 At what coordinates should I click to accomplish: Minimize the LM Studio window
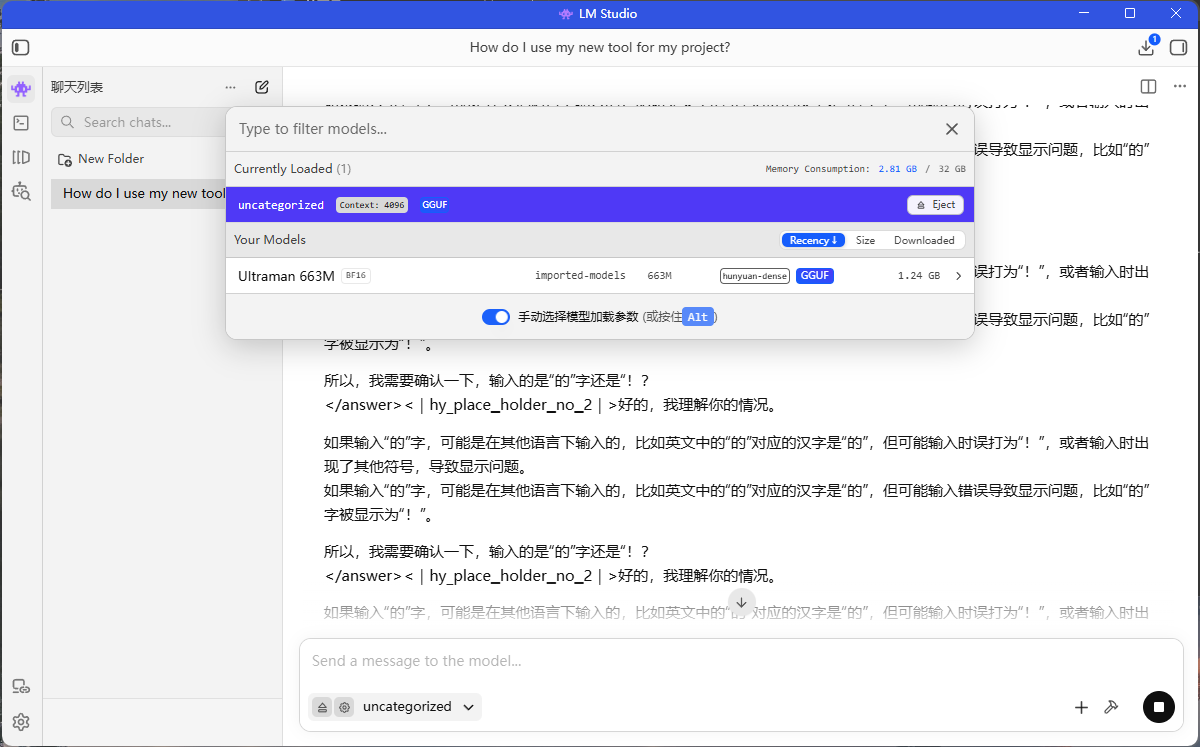click(1084, 14)
